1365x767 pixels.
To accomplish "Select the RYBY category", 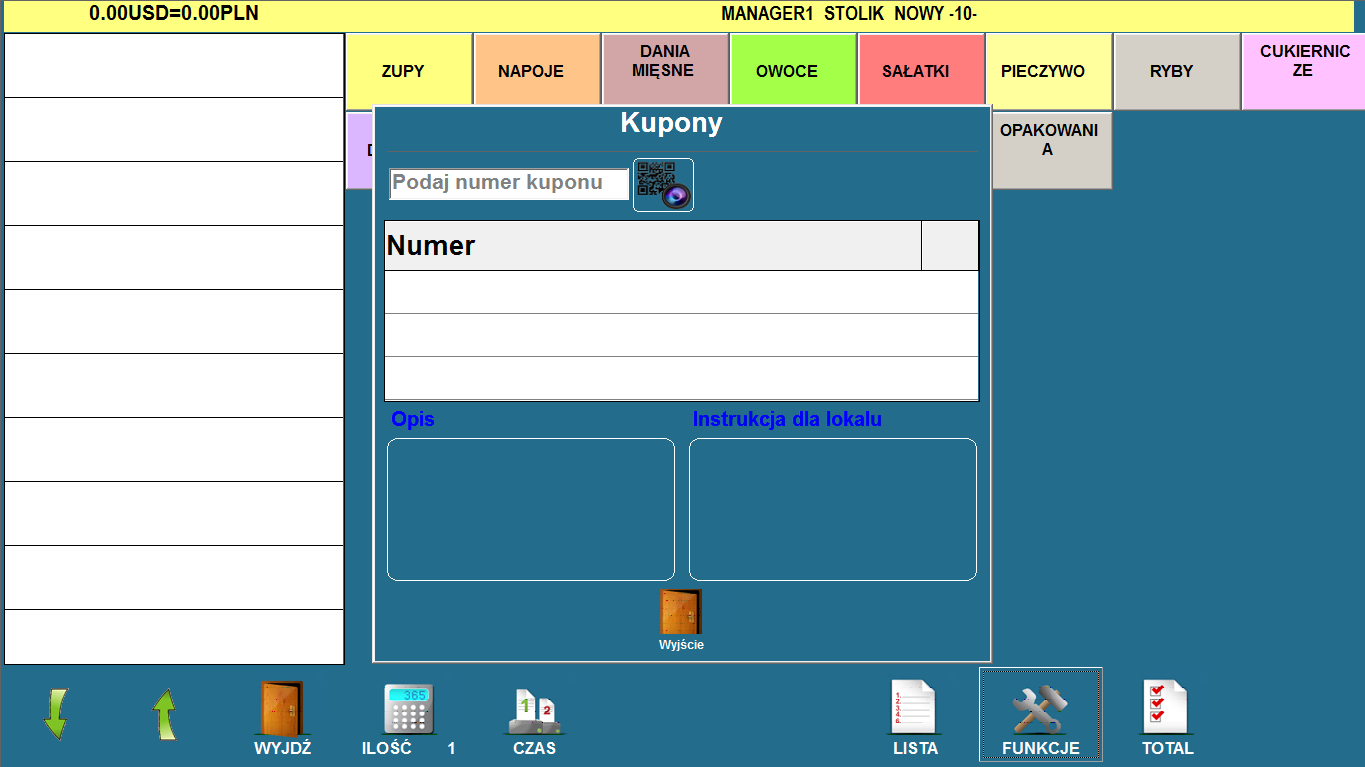I will [1177, 71].
